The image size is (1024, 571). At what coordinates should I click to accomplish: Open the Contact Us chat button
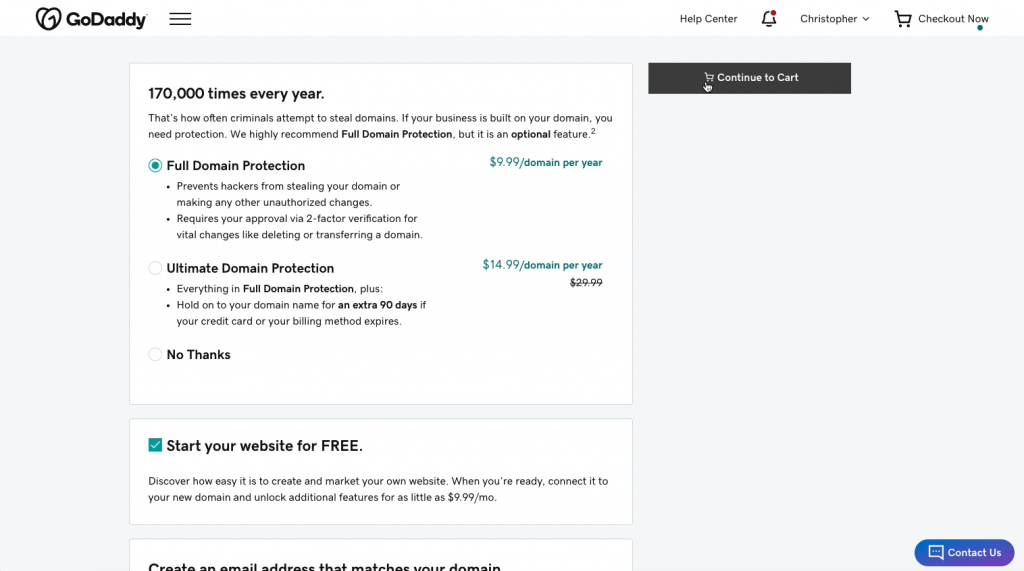(x=964, y=552)
